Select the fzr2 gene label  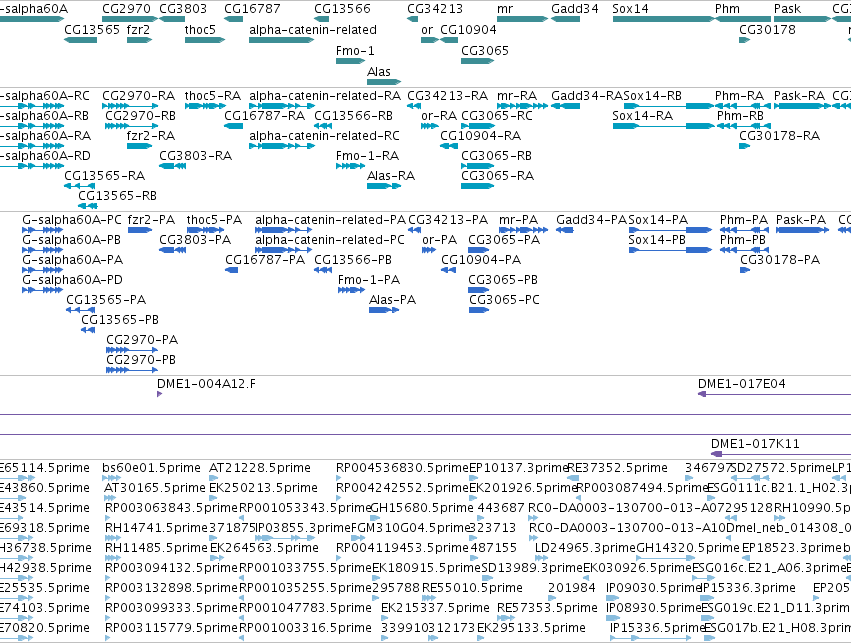click(x=138, y=29)
